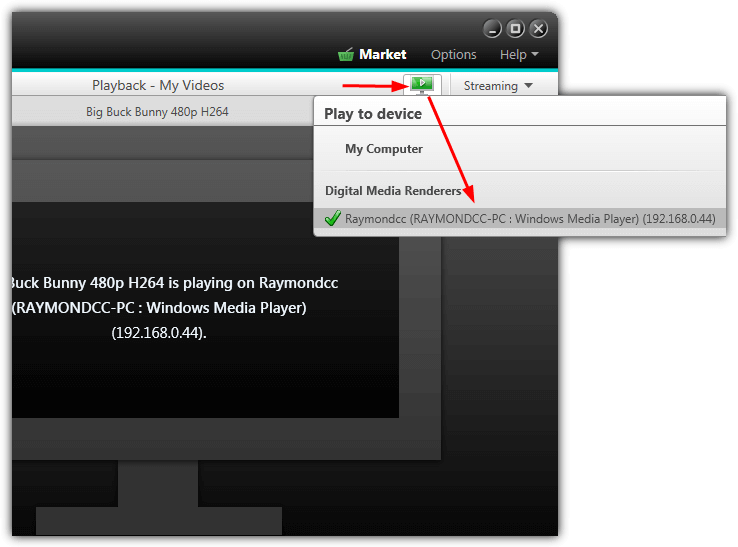Click the green checkmark beside Raymondcc renderer
The image size is (738, 547).
click(332, 218)
